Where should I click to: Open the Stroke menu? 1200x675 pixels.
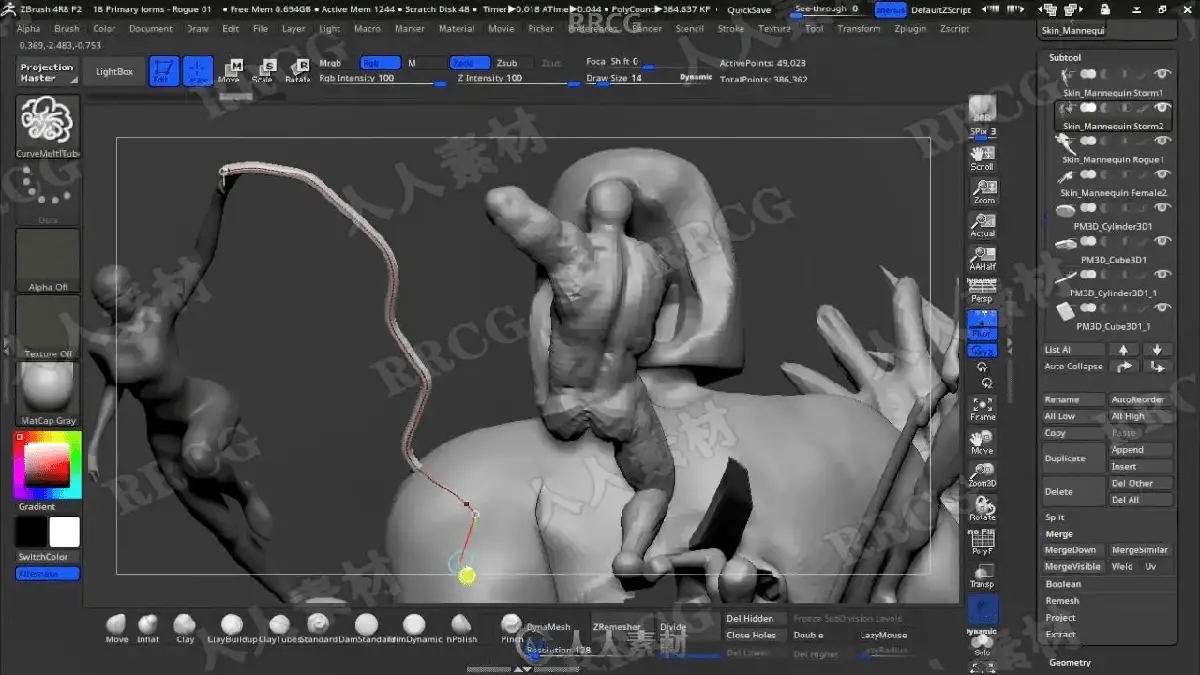(x=731, y=29)
